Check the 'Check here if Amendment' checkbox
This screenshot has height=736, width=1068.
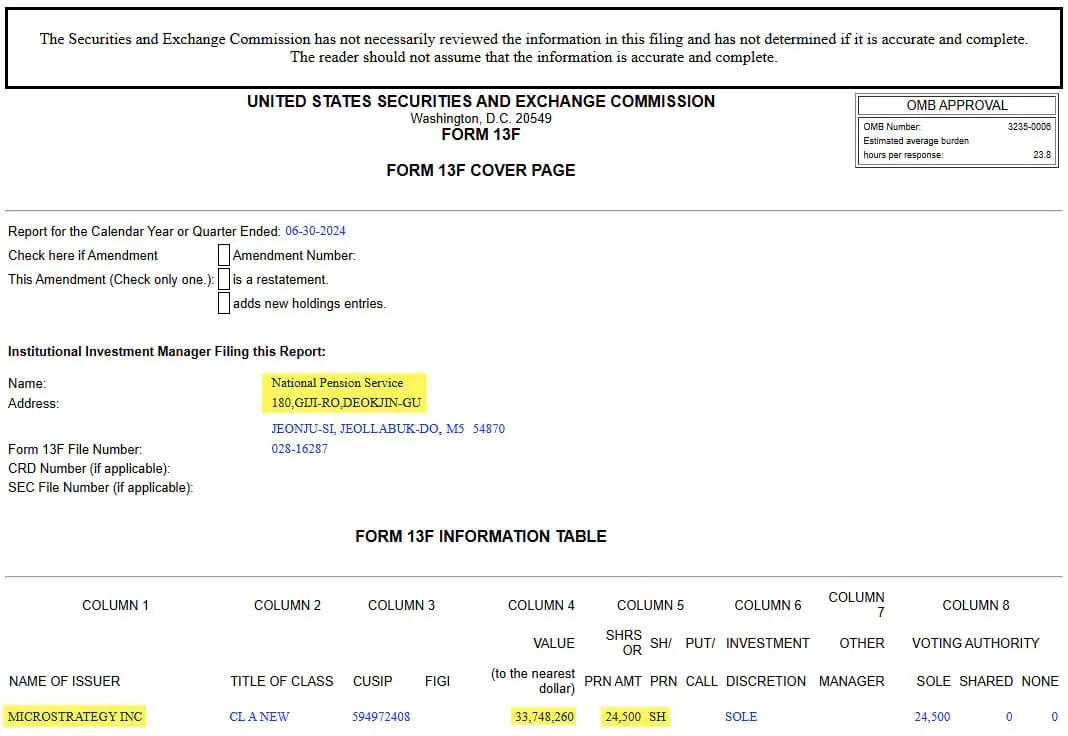223,255
